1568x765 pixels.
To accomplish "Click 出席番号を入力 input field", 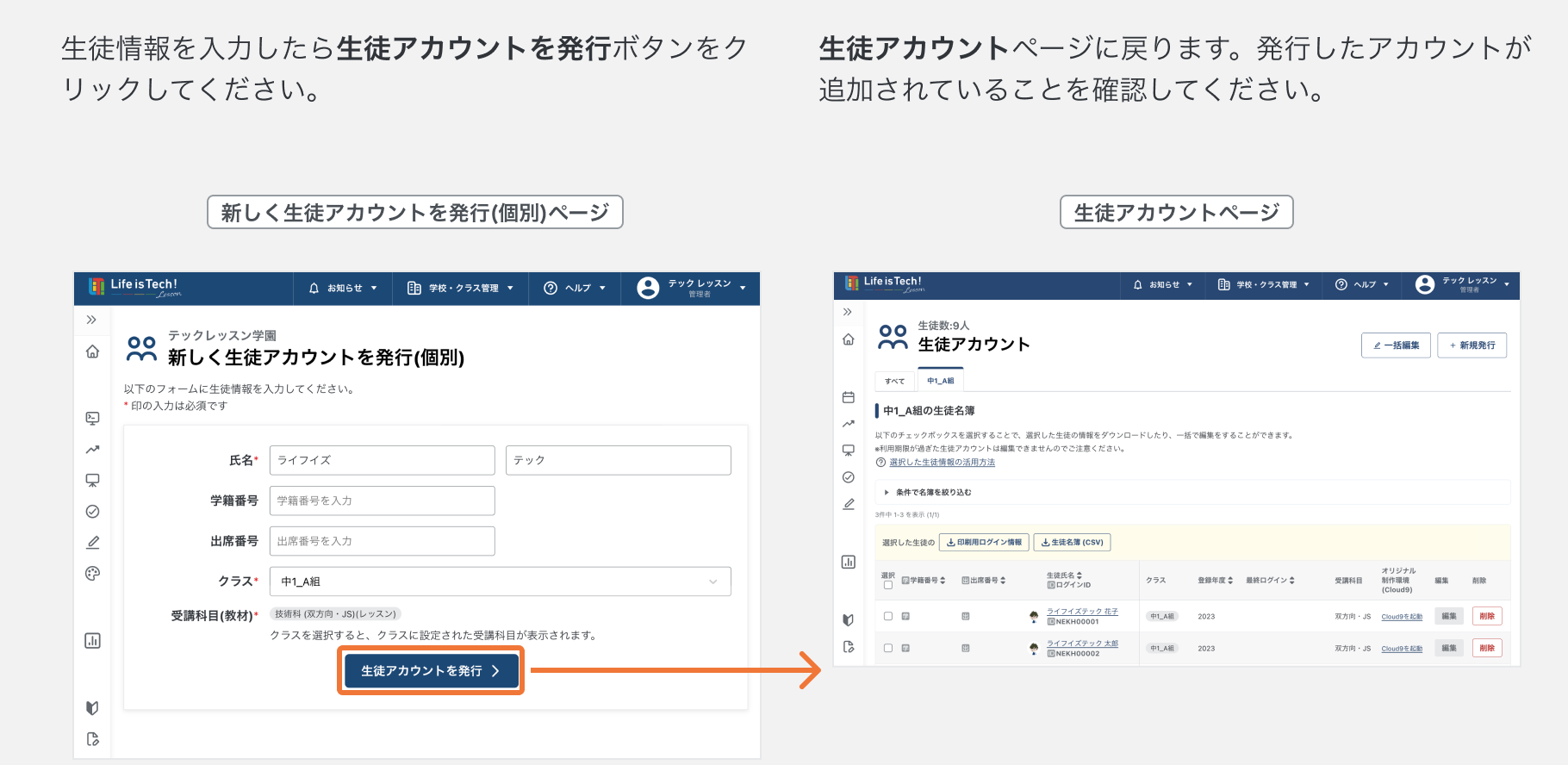I will click(x=383, y=541).
